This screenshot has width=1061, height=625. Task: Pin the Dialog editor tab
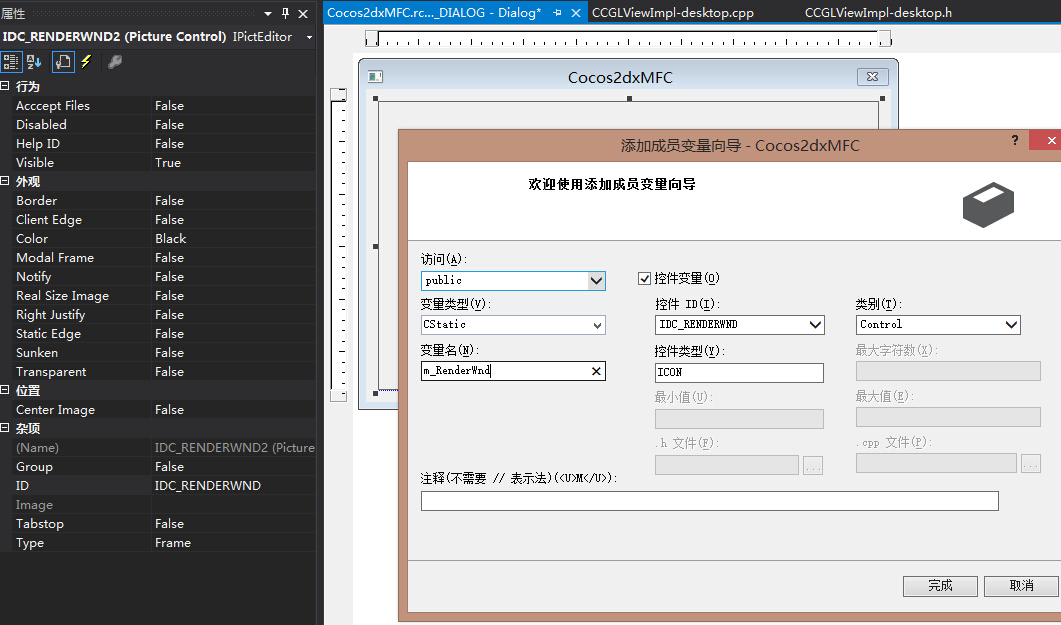tap(558, 13)
